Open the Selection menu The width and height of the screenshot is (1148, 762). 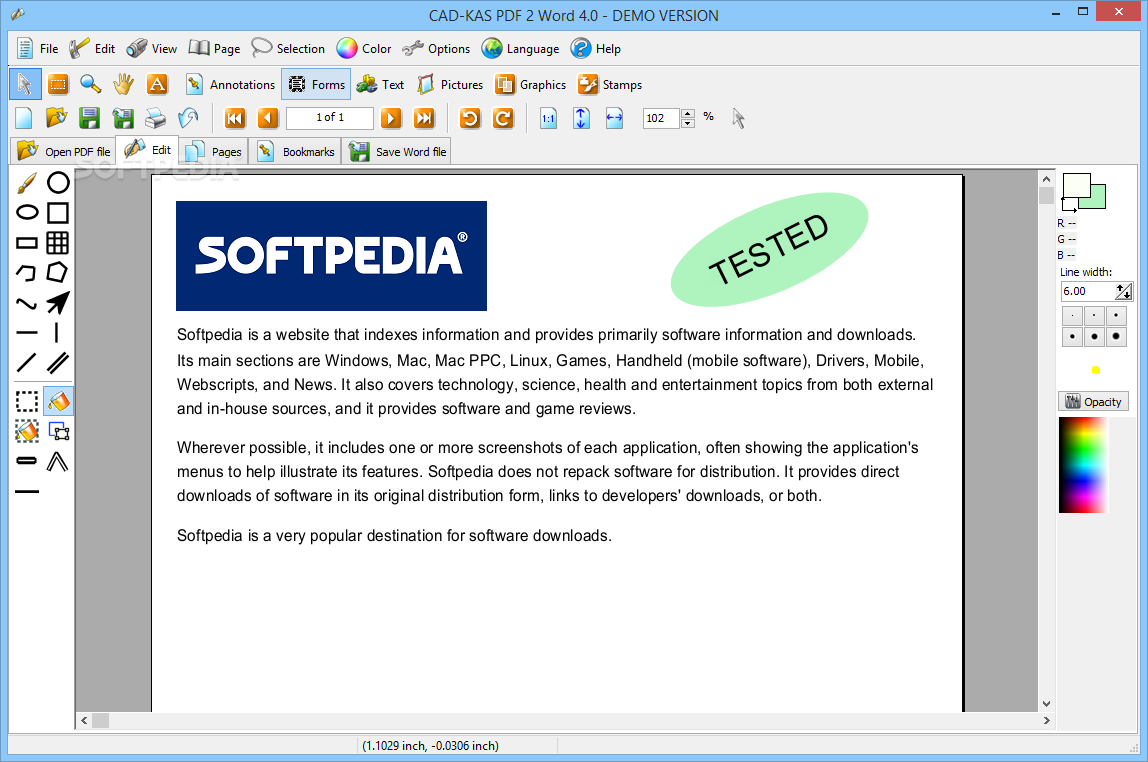click(288, 48)
